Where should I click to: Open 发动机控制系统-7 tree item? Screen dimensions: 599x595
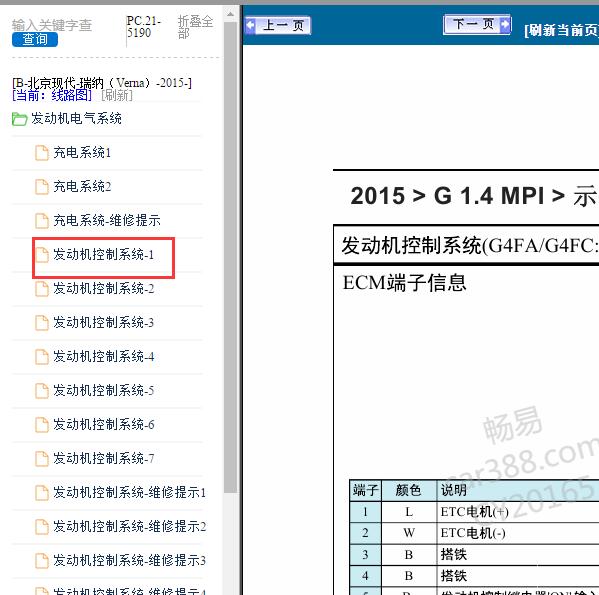104,458
